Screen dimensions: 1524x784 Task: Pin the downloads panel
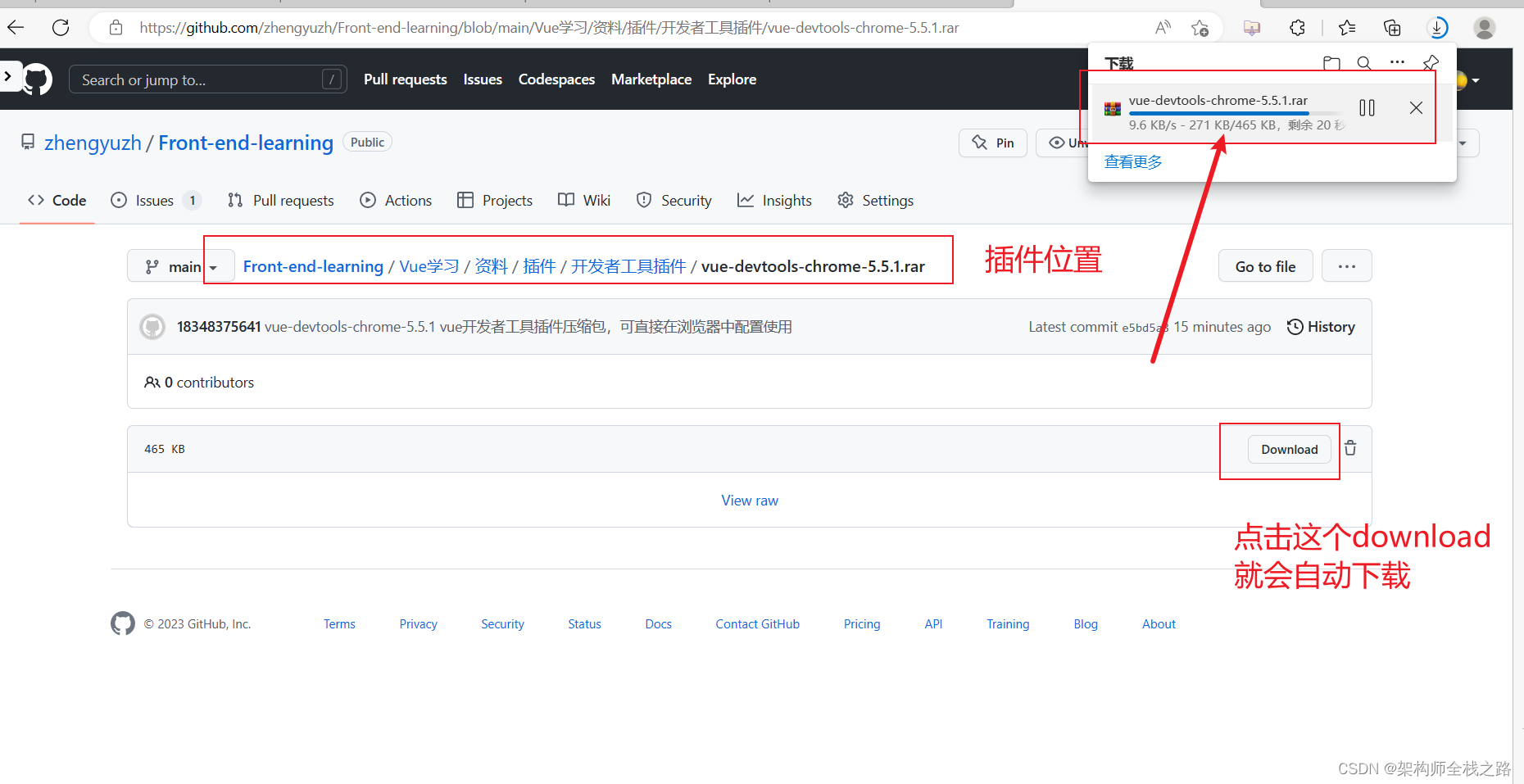pos(1431,63)
